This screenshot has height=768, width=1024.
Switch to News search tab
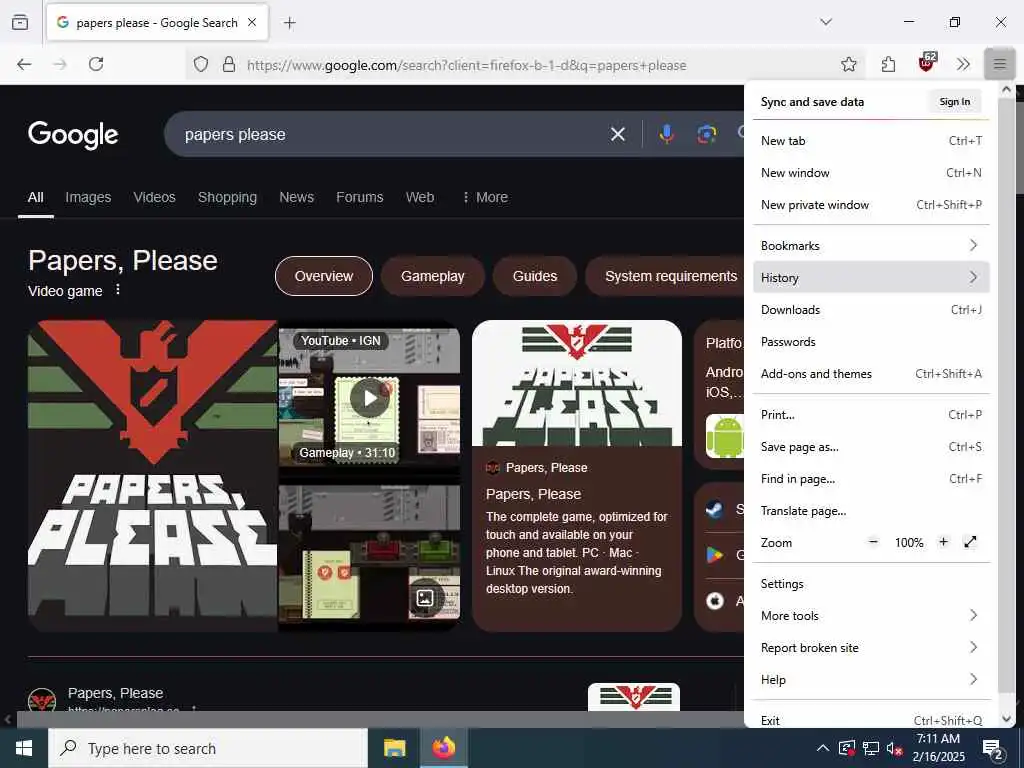[x=296, y=197]
